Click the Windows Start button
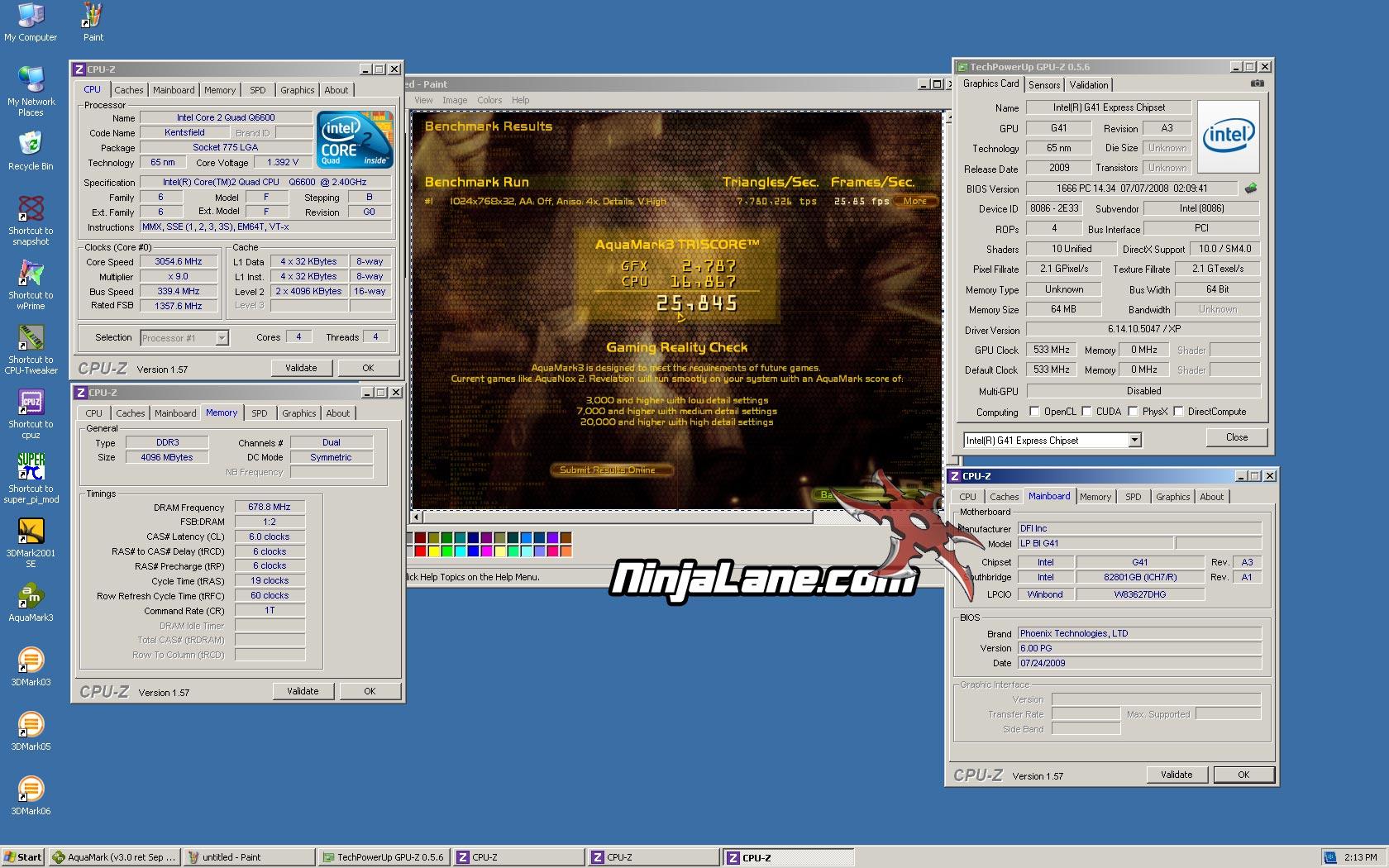This screenshot has width=1389, height=868. 23,857
